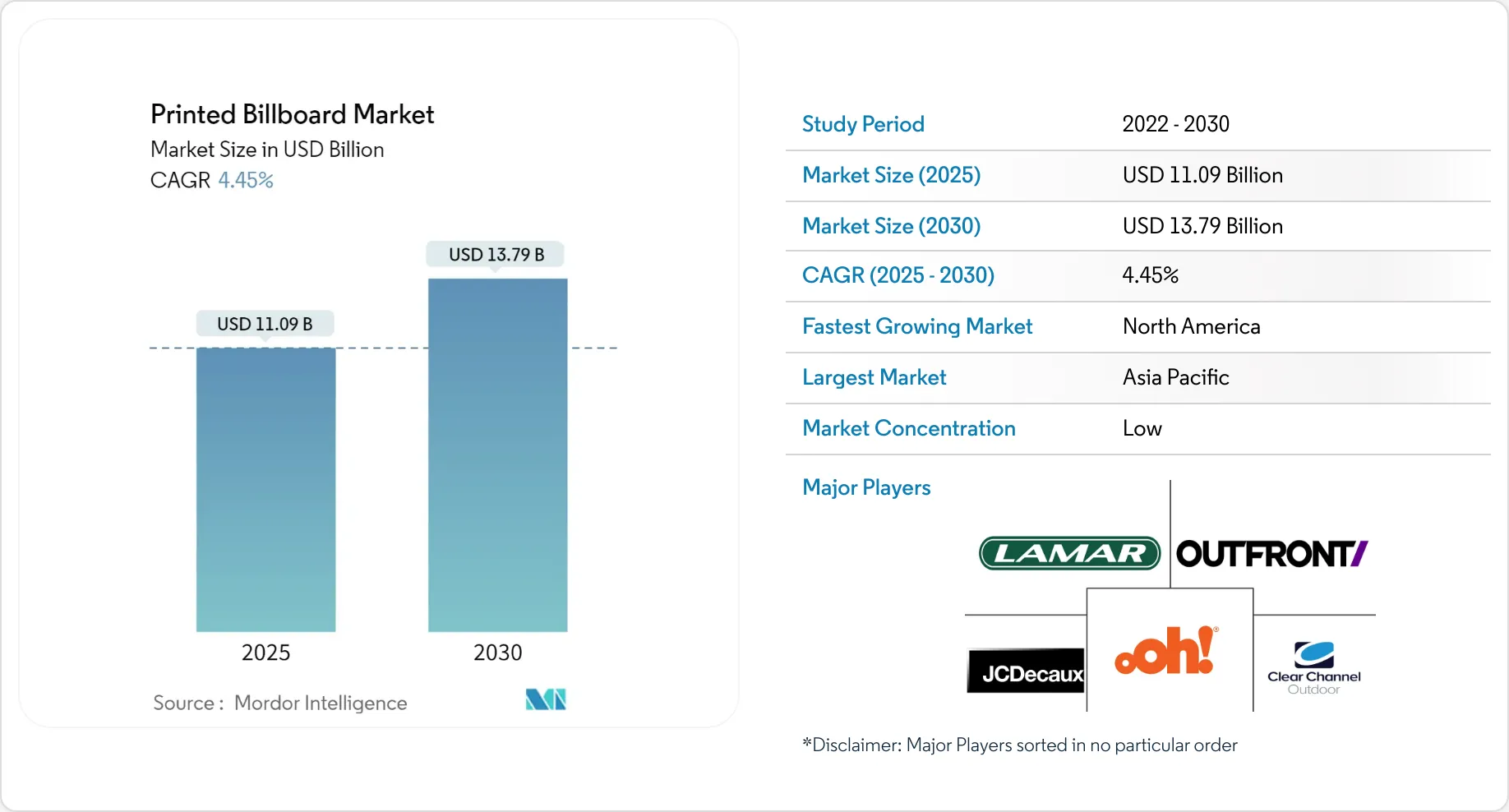The height and width of the screenshot is (812, 1509).
Task: Click the Printed Billboard Market title
Action: 292,114
